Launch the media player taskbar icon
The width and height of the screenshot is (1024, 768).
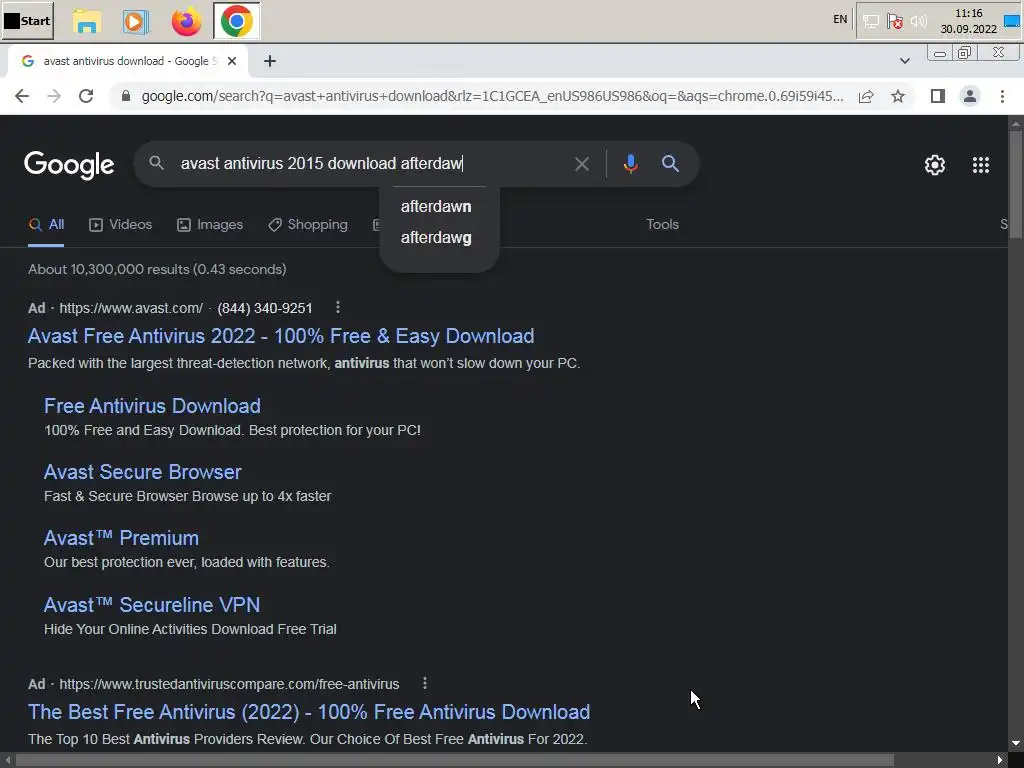(135, 22)
